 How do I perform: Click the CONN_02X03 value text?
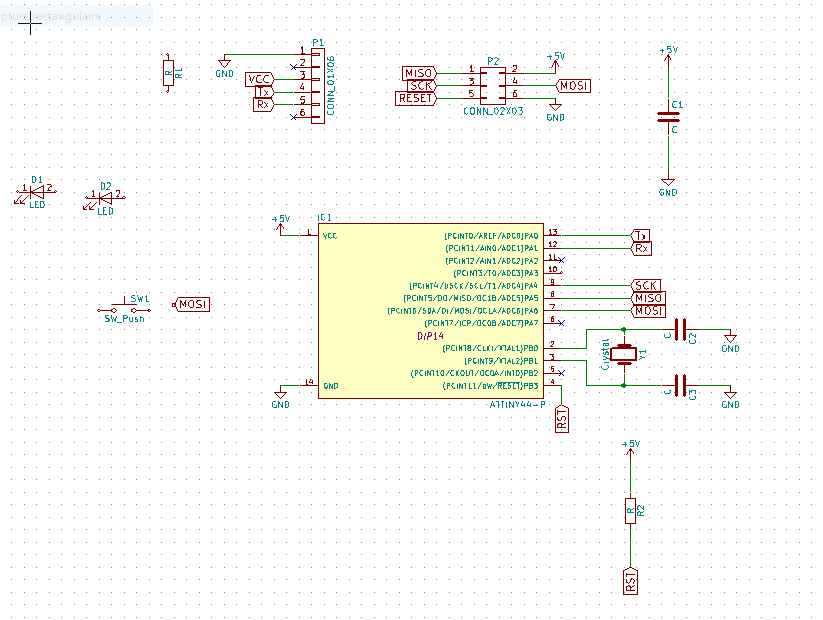(493, 111)
